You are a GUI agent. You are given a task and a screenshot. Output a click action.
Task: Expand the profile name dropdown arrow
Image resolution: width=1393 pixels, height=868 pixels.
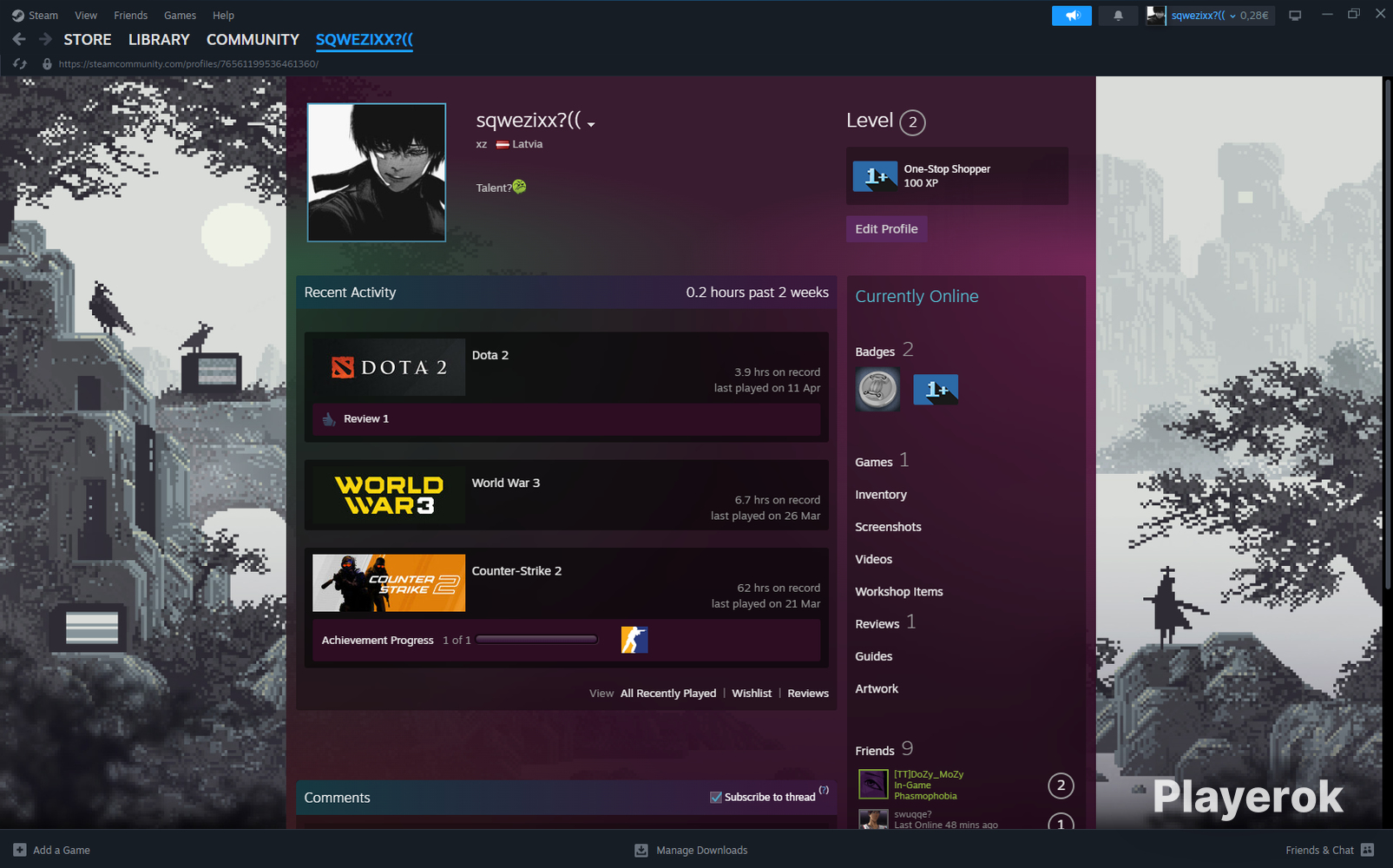click(591, 125)
